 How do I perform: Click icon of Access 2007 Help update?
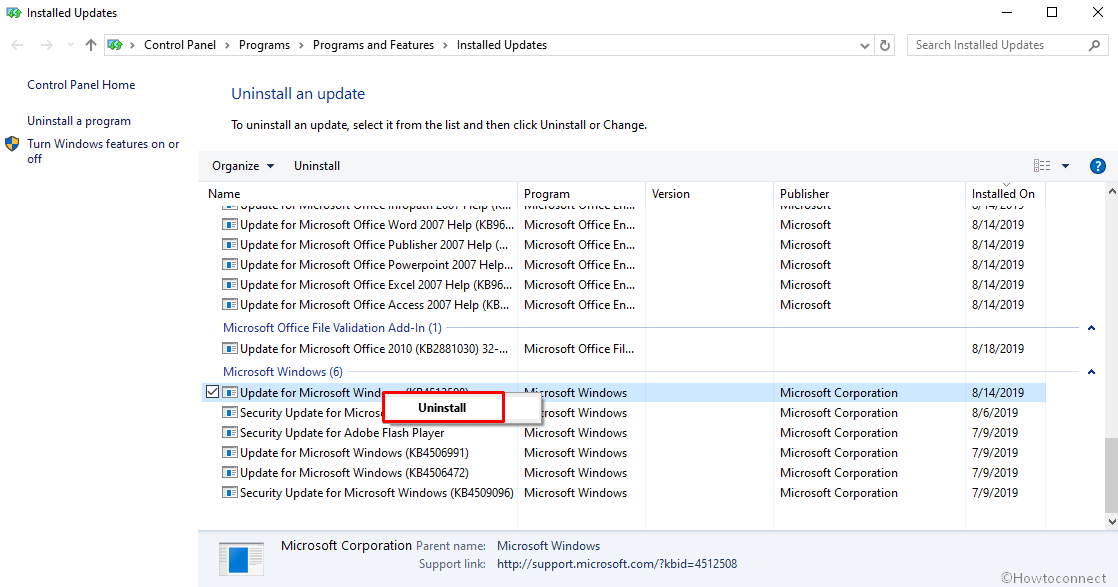[230, 305]
